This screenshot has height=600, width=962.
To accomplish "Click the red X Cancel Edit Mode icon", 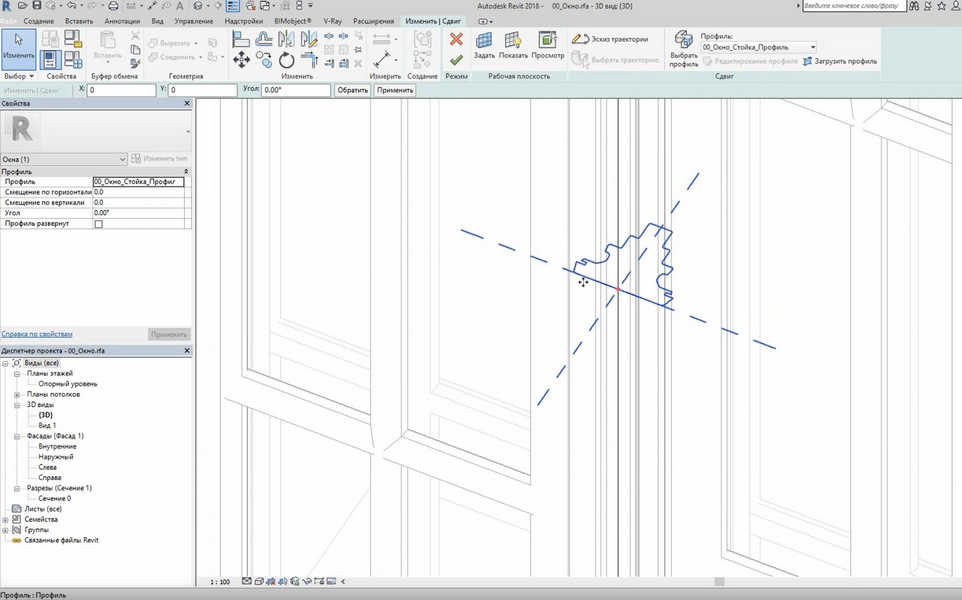I will point(456,39).
